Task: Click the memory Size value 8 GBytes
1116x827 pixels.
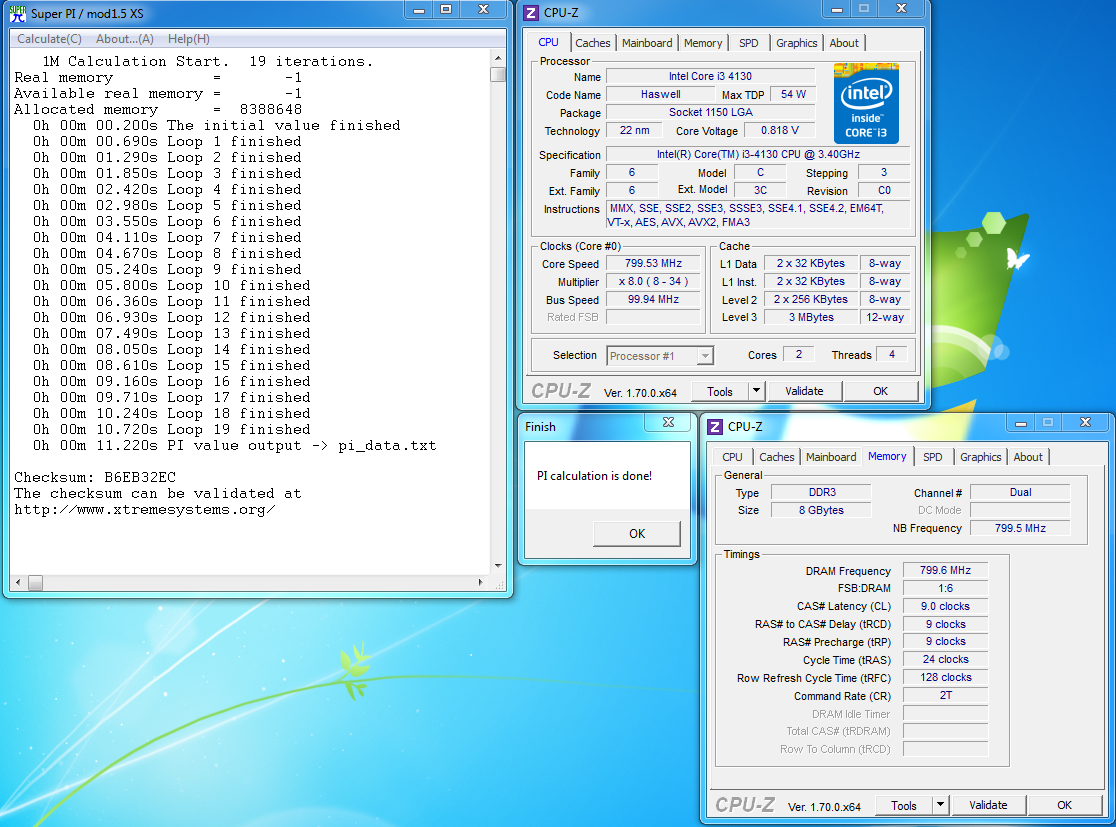Action: tap(821, 510)
